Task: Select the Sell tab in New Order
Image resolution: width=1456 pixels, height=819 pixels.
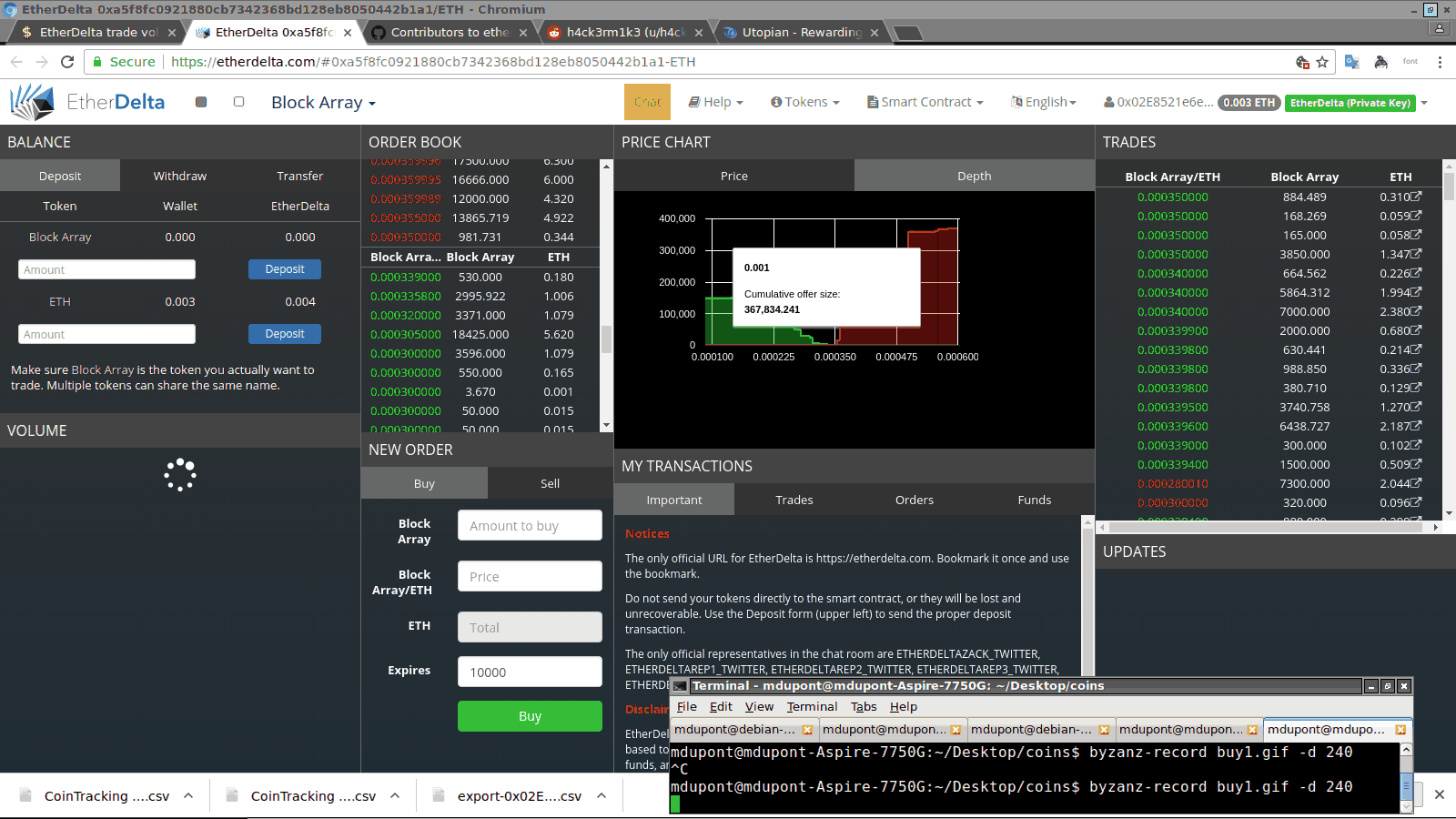Action: pos(551,483)
